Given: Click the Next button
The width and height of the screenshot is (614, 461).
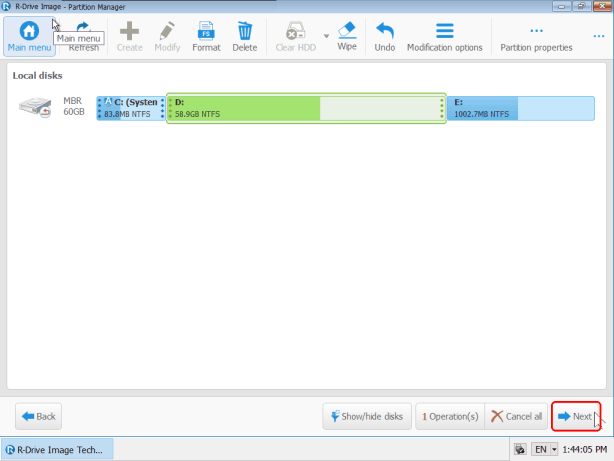Looking at the screenshot, I should (x=576, y=416).
